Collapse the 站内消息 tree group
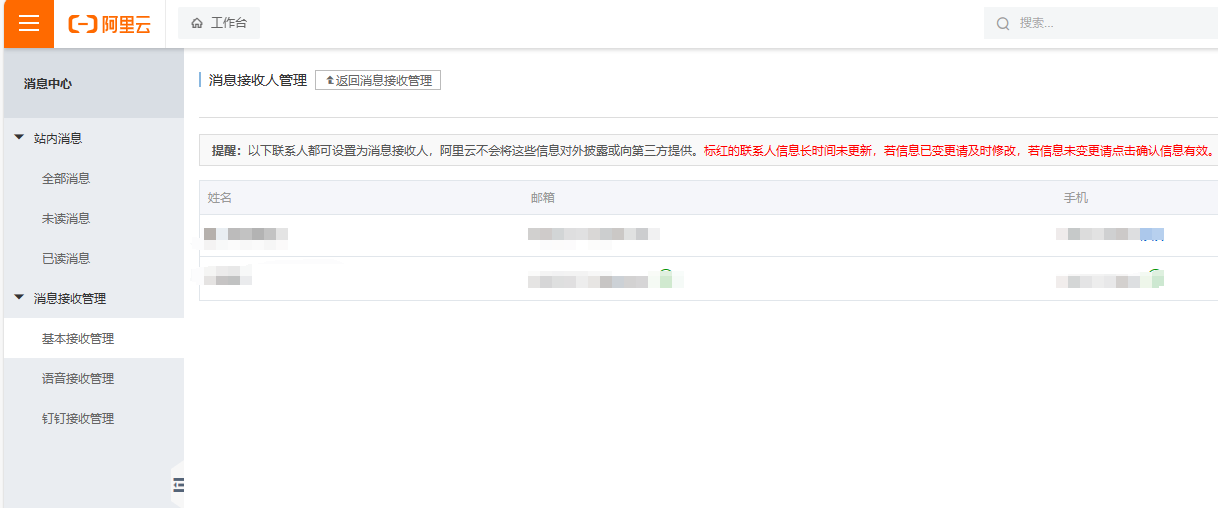Viewport: 1218px width, 508px height. [x=19, y=138]
